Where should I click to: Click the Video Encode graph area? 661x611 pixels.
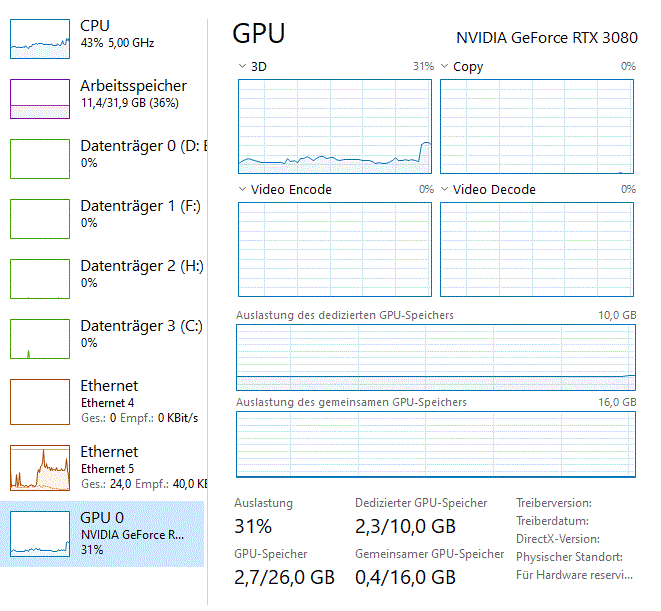click(x=335, y=249)
